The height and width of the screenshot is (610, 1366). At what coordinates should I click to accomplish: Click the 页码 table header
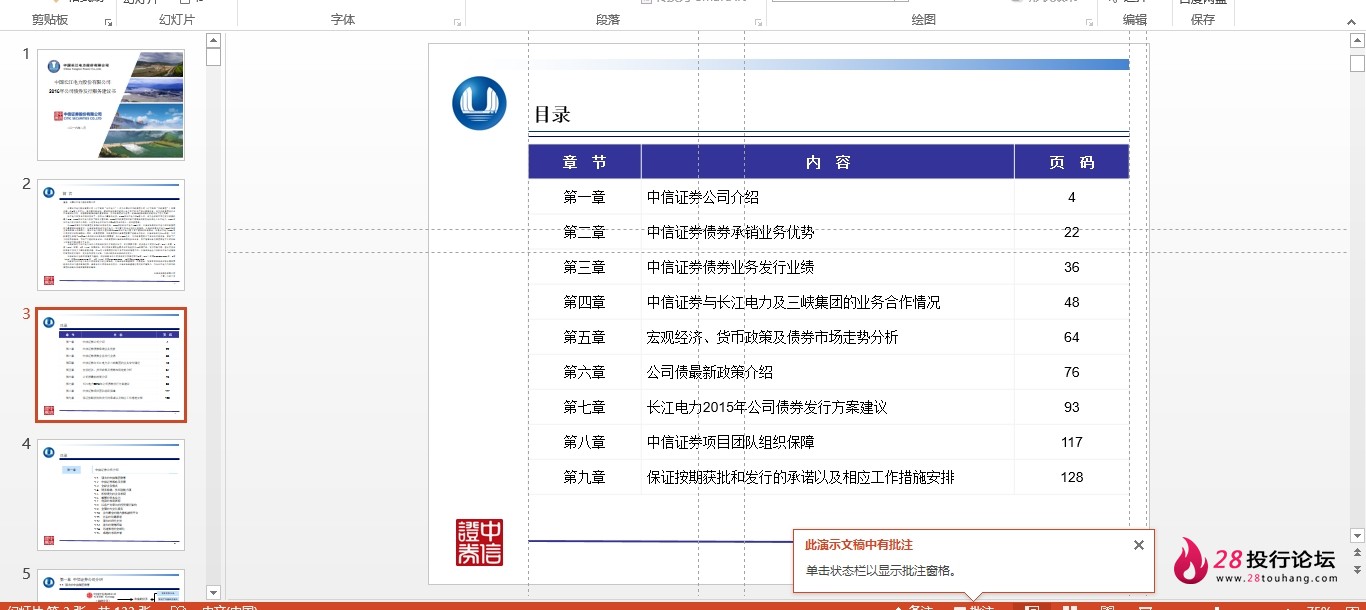coord(1072,162)
